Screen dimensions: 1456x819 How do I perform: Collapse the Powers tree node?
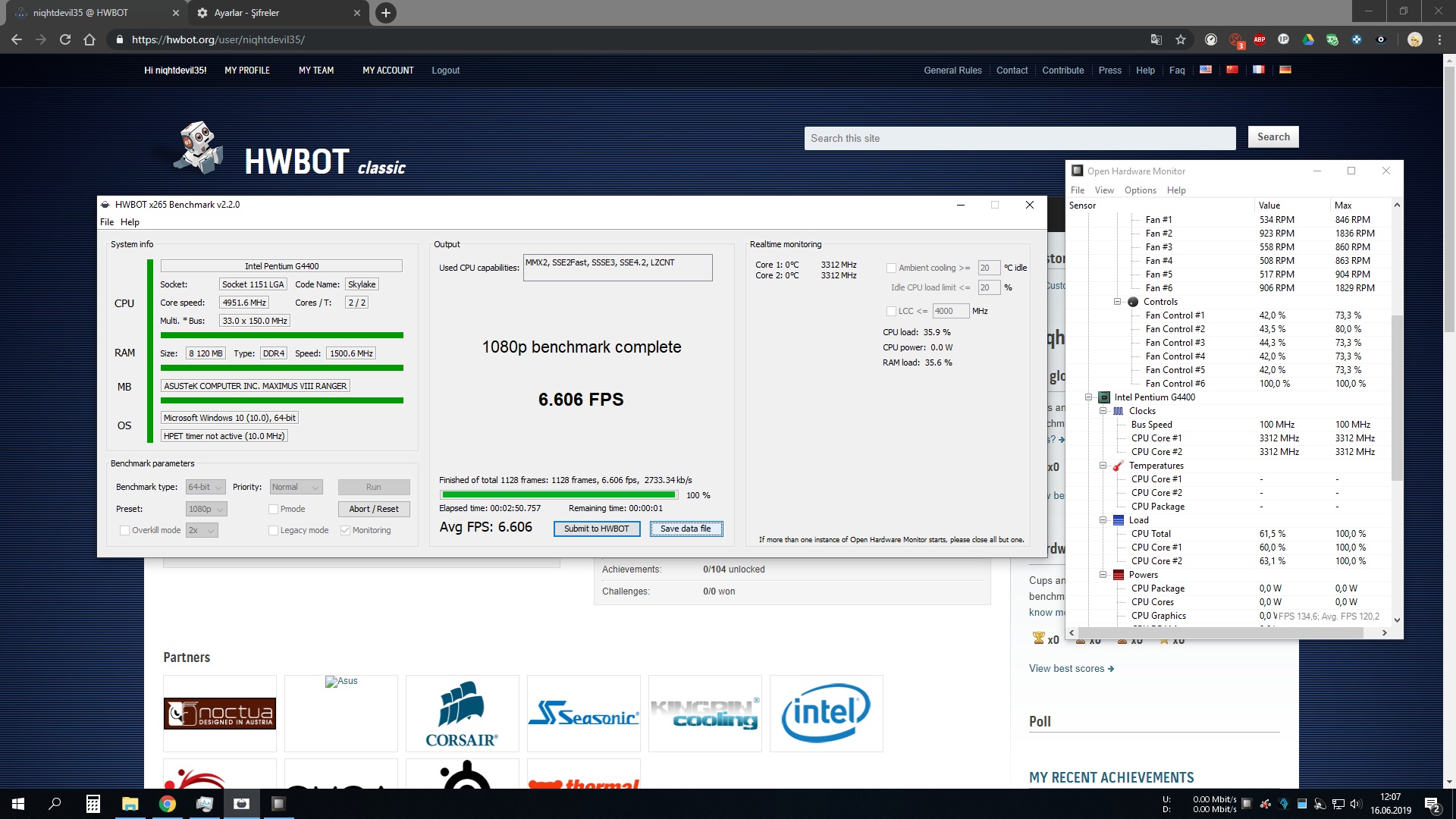(1103, 575)
